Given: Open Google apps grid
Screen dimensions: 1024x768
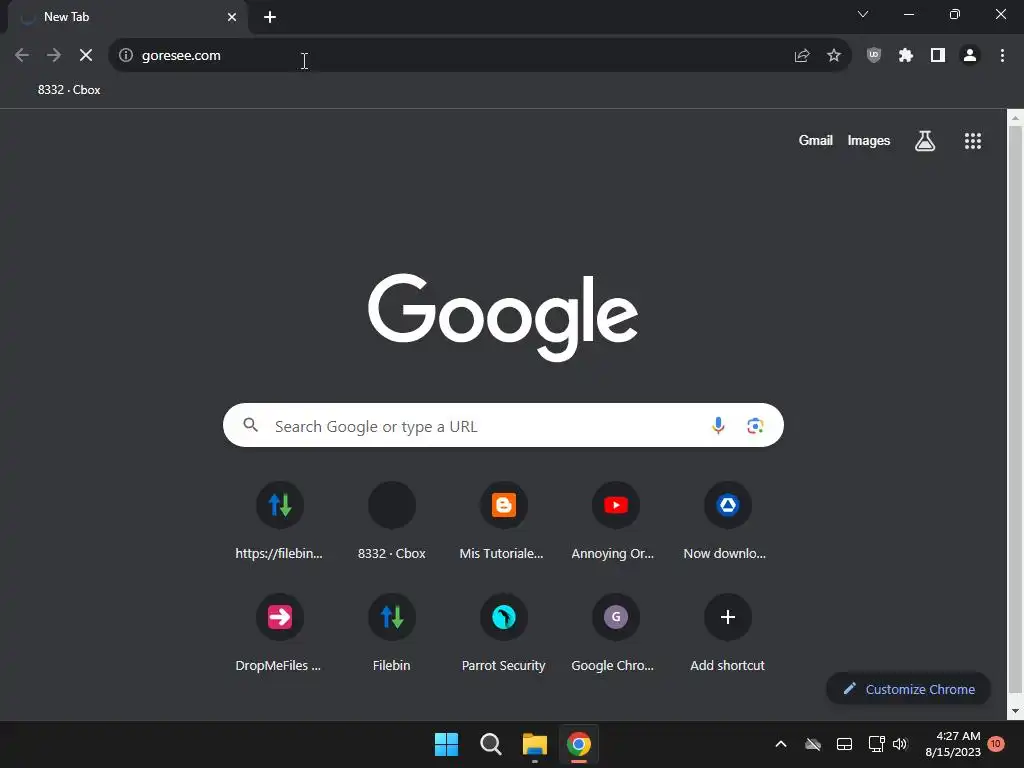Looking at the screenshot, I should (973, 140).
